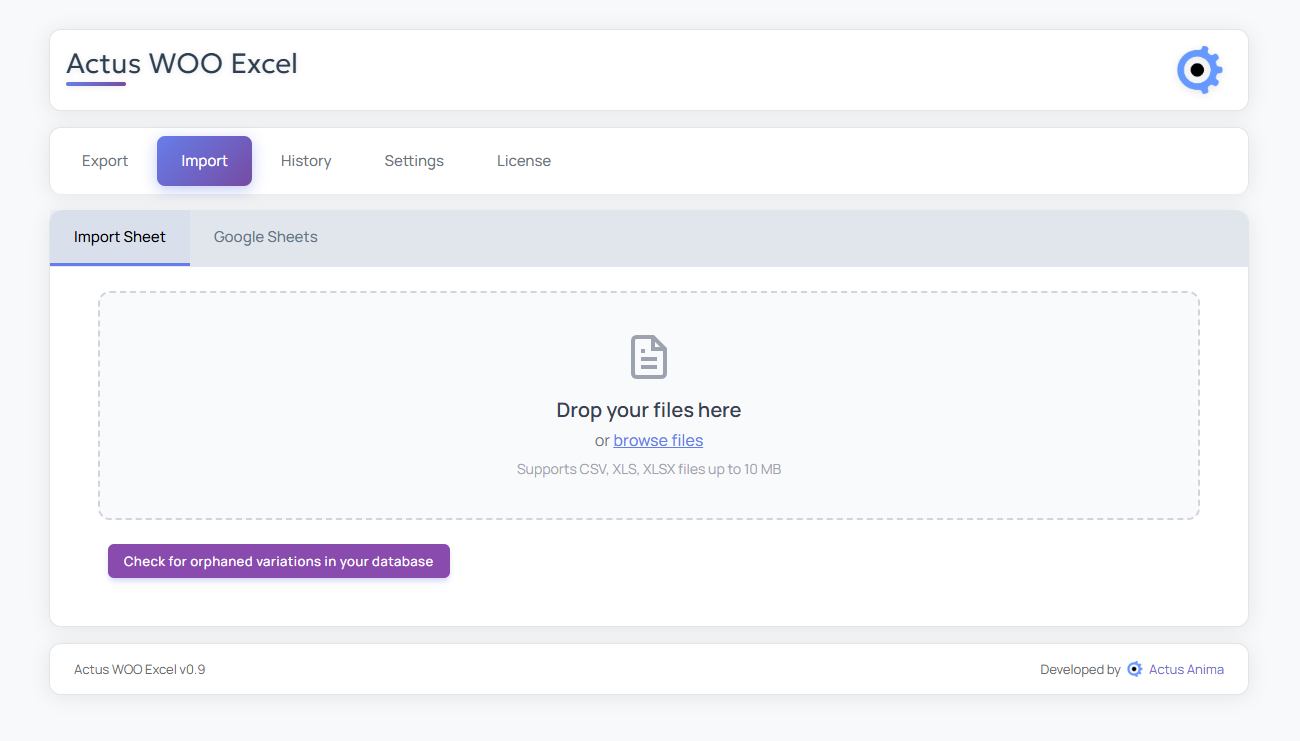1300x741 pixels.
Task: Click the Actus WOO Excel v0.9 footer text
Action: click(x=139, y=669)
